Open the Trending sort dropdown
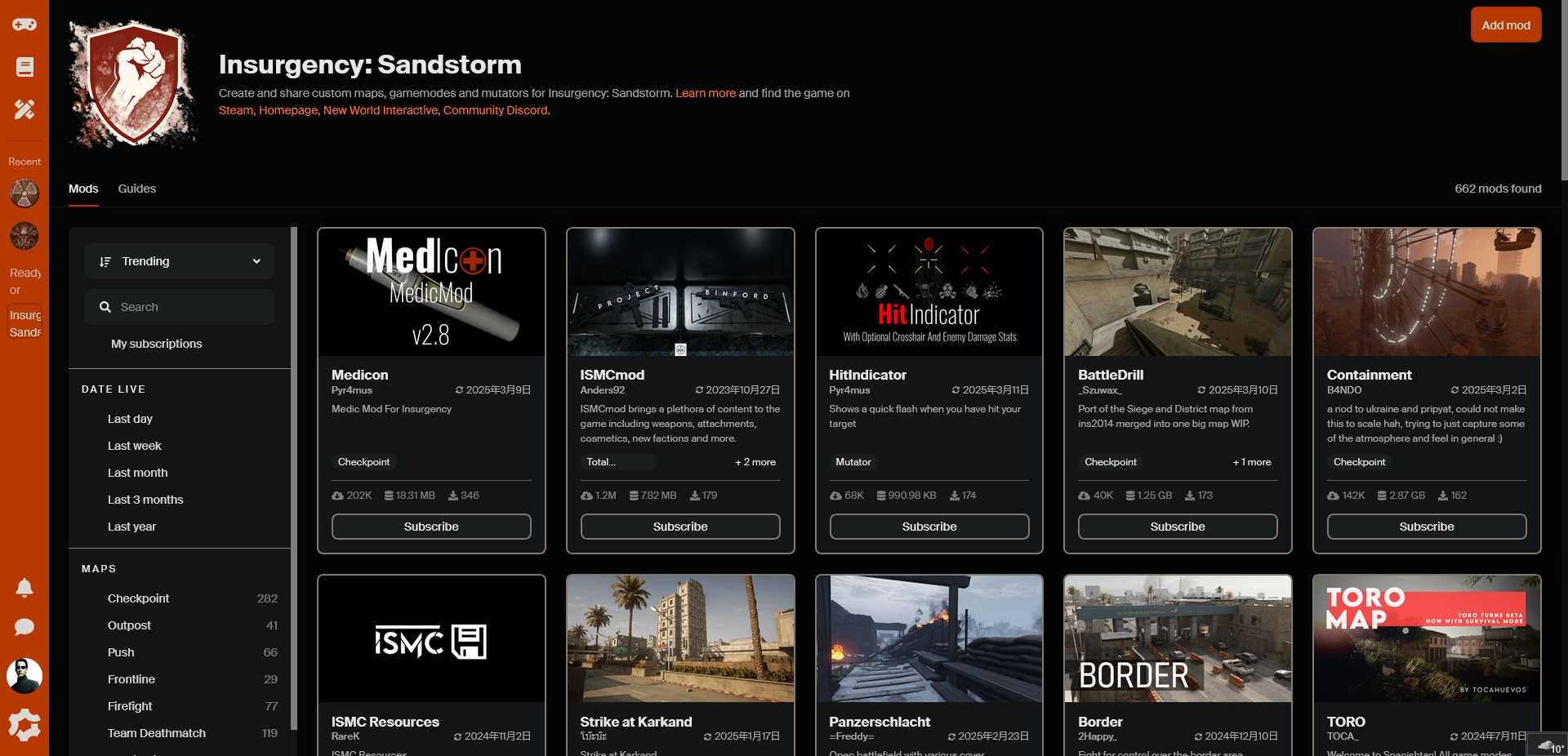Viewport: 1568px width, 756px height. 180,261
